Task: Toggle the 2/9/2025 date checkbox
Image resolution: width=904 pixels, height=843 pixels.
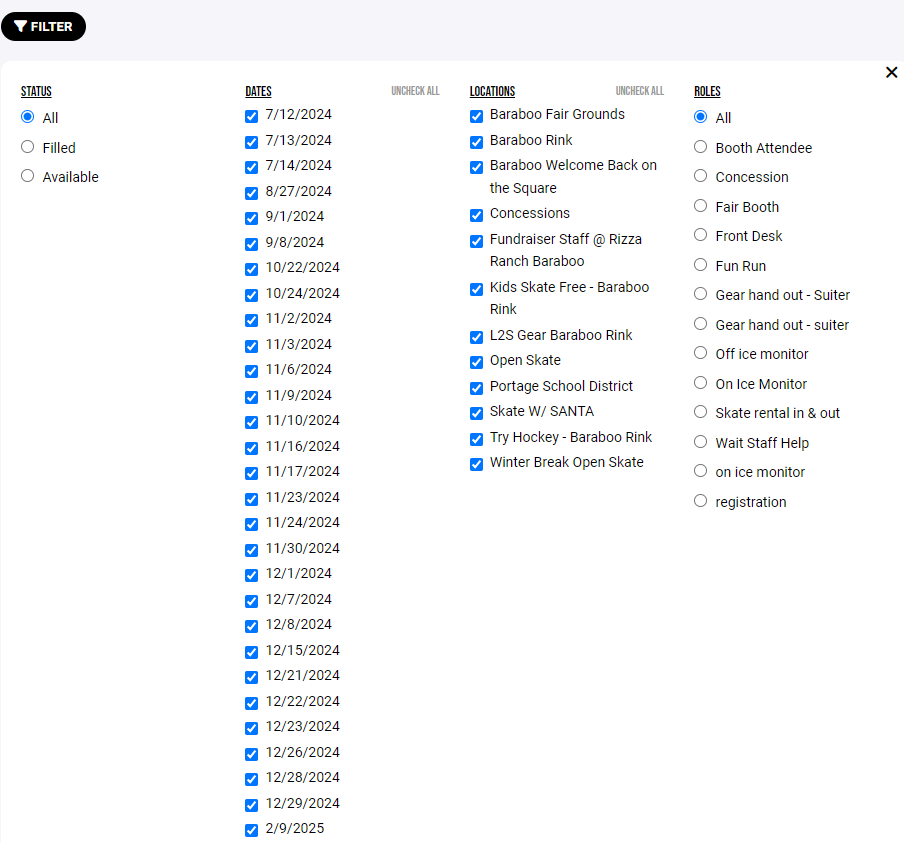Action: click(x=251, y=830)
